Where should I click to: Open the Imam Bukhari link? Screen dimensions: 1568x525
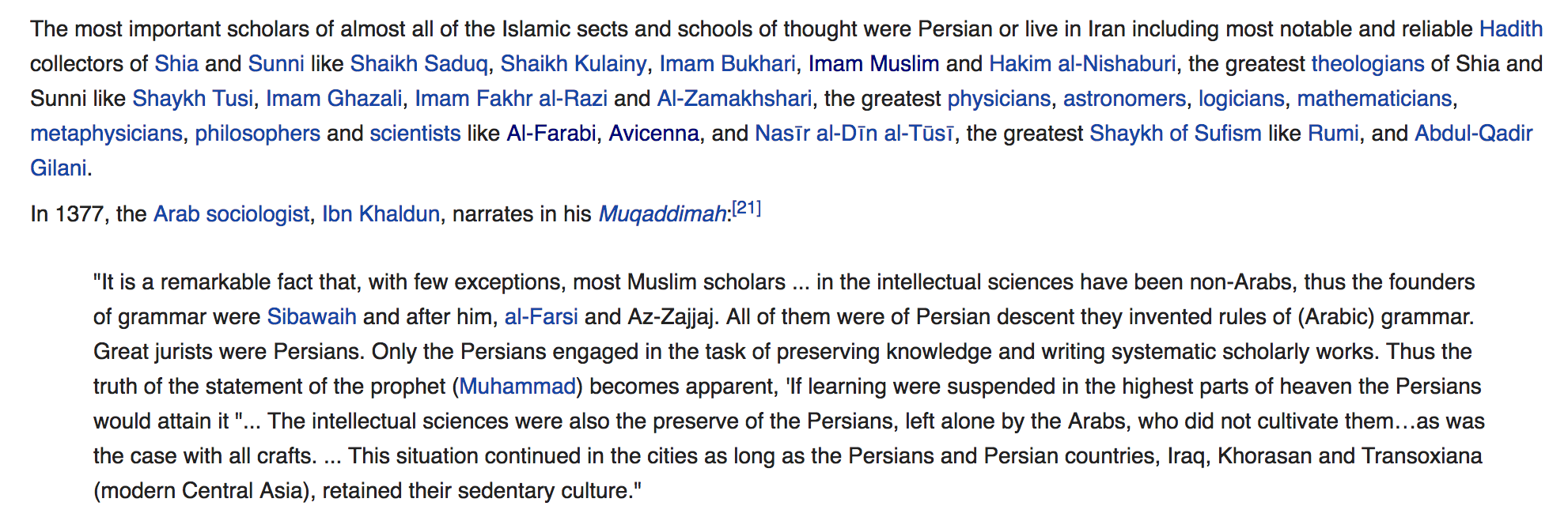coord(727,64)
